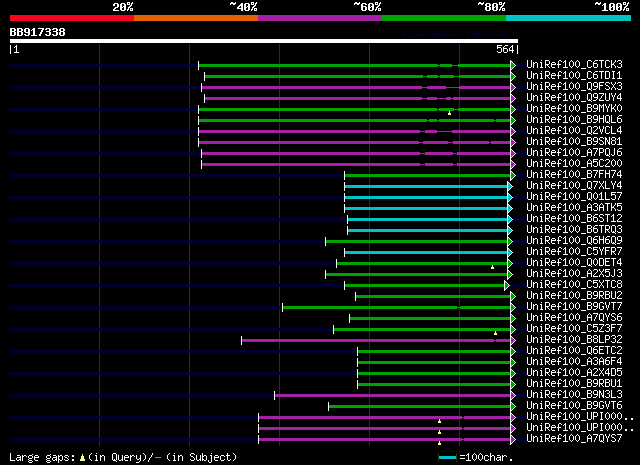Click the cyan arrowhead ending Q01L57 alignment
Viewport: 640px width, 465px height.
(510, 198)
